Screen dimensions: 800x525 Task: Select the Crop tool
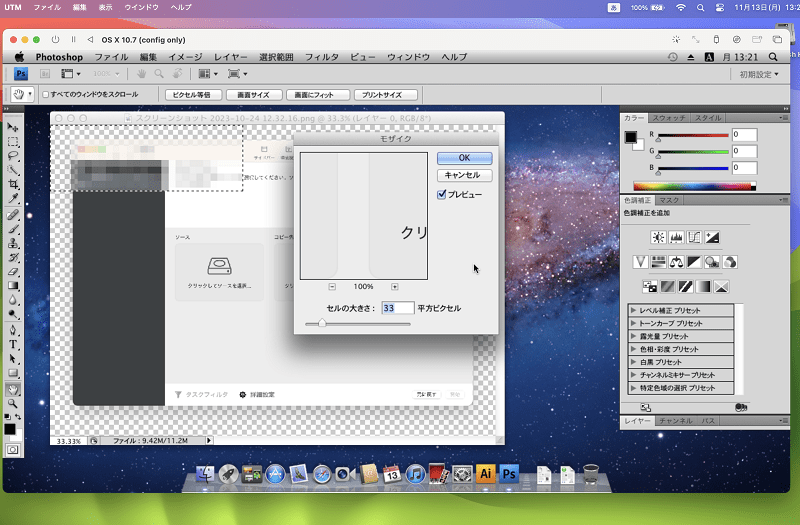(x=13, y=184)
